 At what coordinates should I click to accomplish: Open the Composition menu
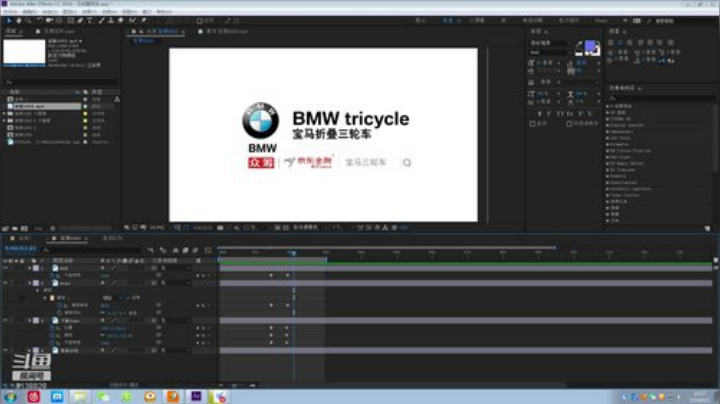coord(50,11)
